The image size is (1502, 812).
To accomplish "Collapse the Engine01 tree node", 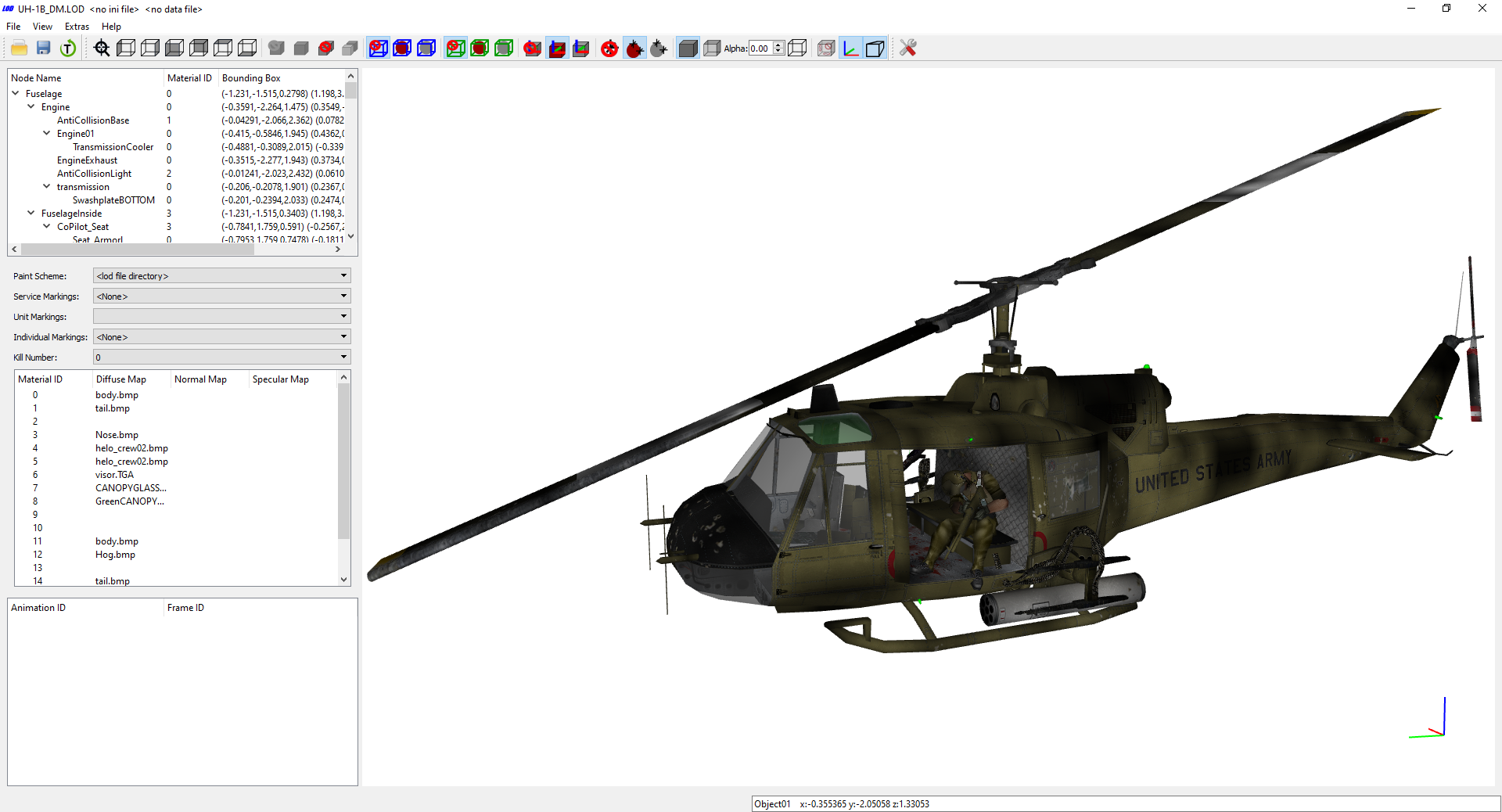I will point(47,133).
